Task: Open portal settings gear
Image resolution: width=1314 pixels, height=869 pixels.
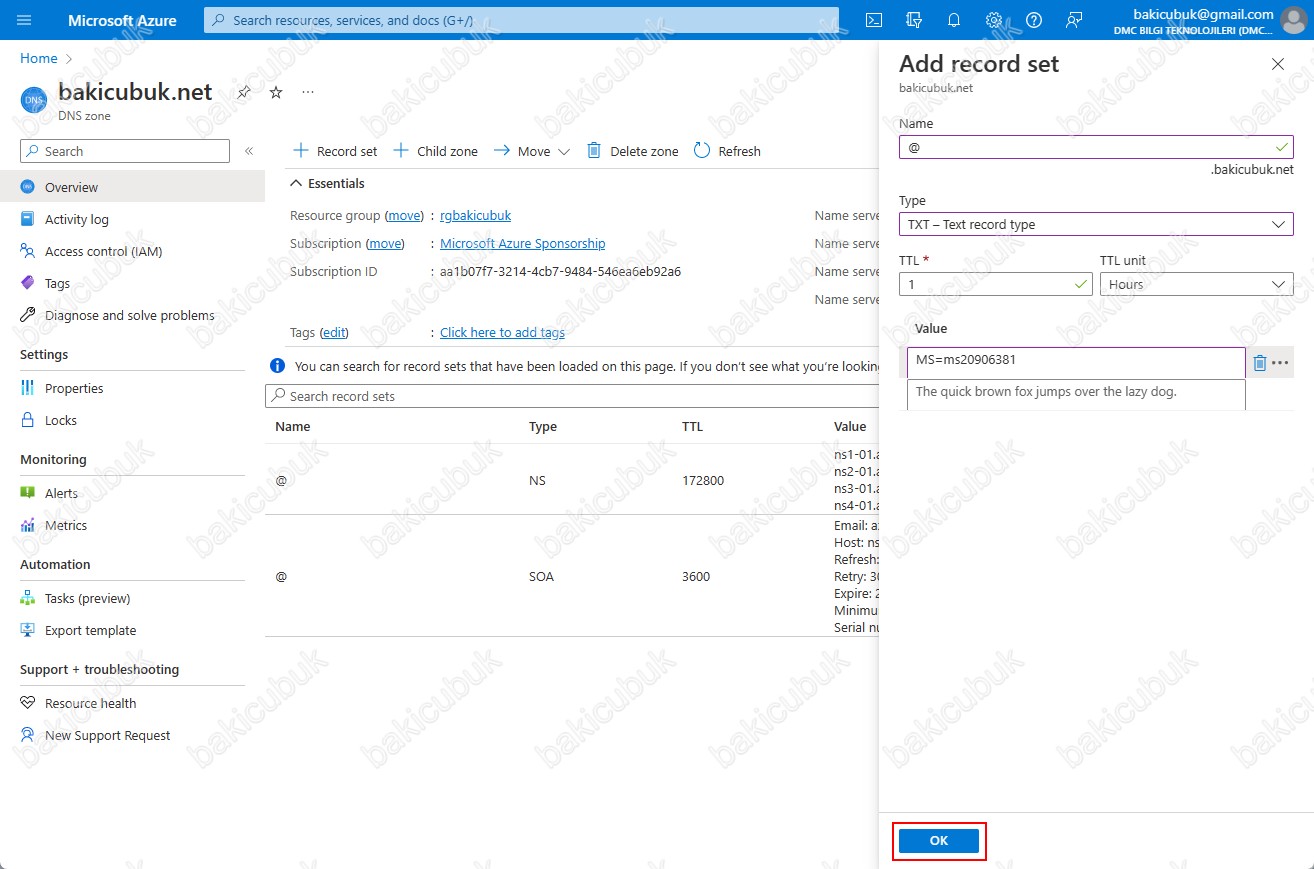Action: click(993, 20)
